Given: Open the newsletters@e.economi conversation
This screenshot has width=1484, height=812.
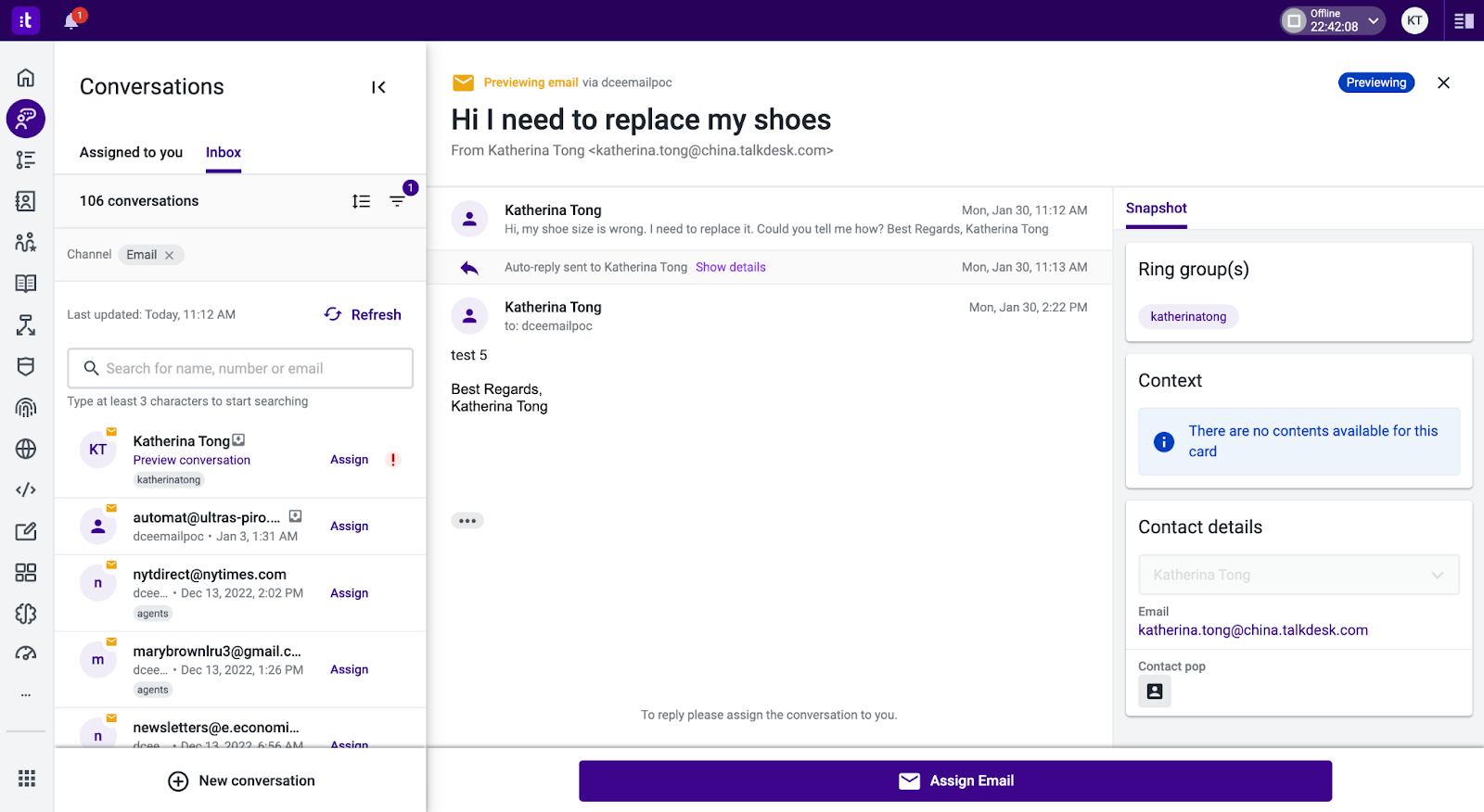Looking at the screenshot, I should click(x=215, y=729).
